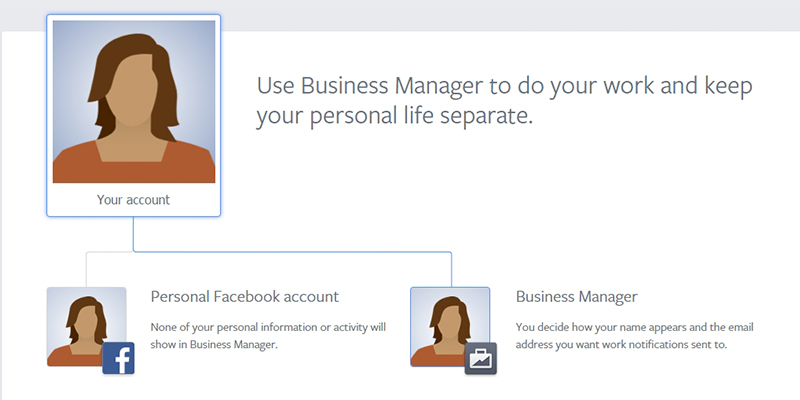Viewport: 800px width, 400px height.
Task: Select the Personal Facebook account avatar thumbnail
Action: click(86, 327)
